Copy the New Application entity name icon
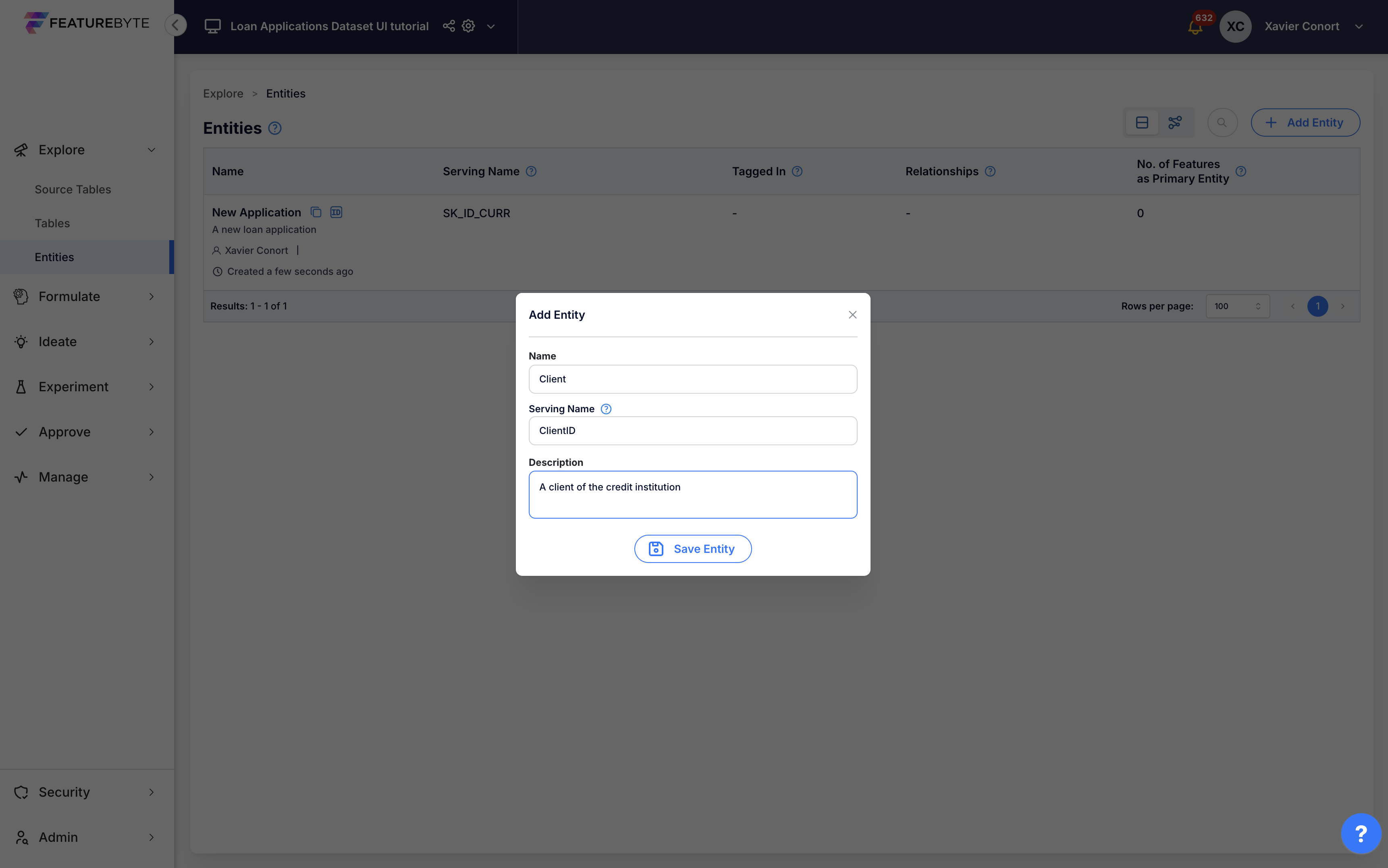The width and height of the screenshot is (1388, 868). [x=316, y=212]
